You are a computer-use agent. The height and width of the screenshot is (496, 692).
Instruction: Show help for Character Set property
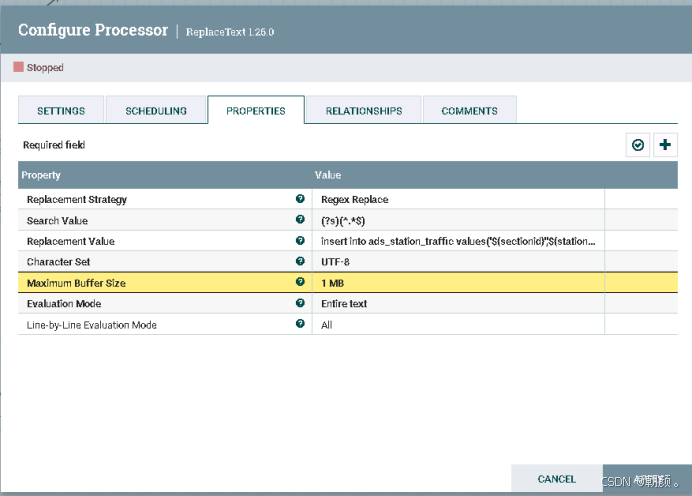300,261
